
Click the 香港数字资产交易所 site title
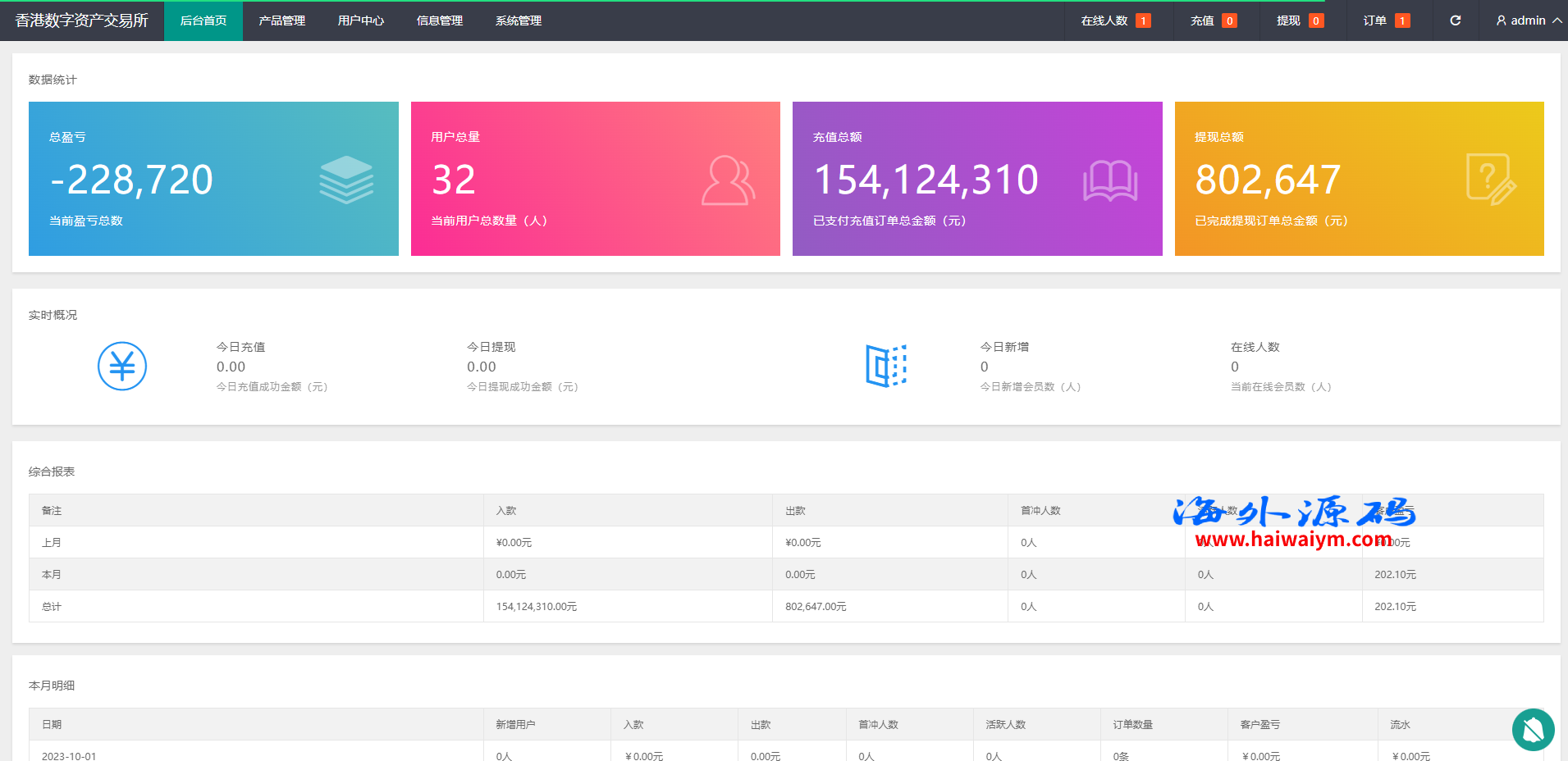pyautogui.click(x=82, y=21)
